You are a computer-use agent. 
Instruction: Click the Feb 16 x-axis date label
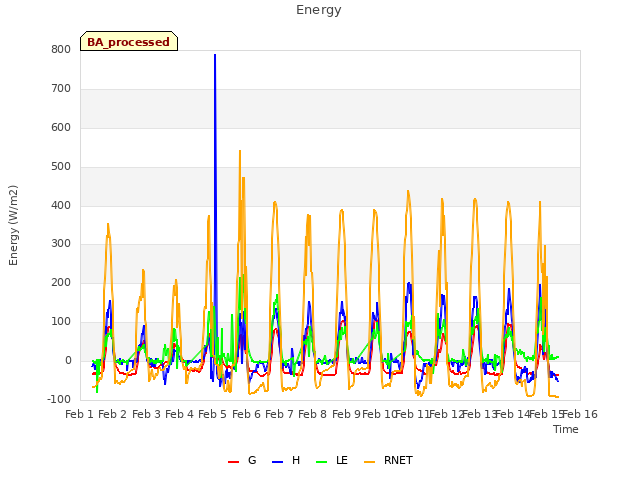(x=580, y=414)
